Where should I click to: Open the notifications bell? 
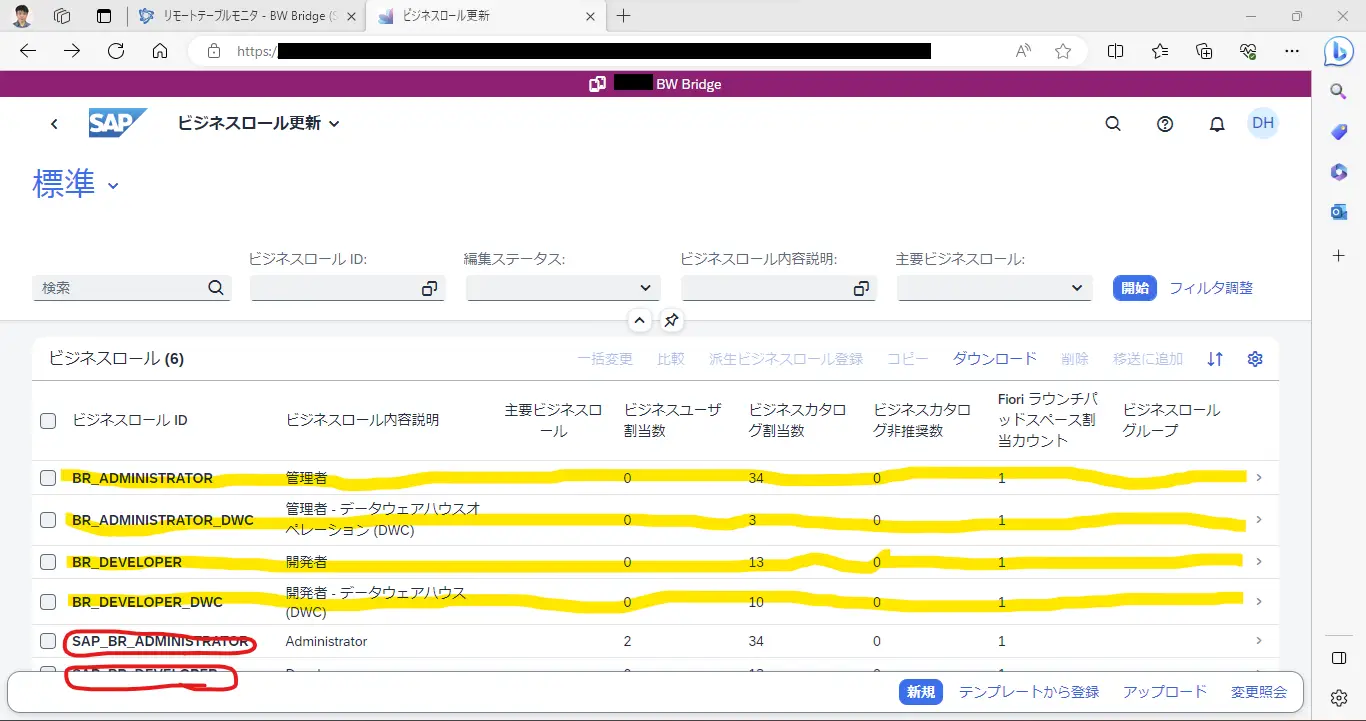pyautogui.click(x=1217, y=124)
